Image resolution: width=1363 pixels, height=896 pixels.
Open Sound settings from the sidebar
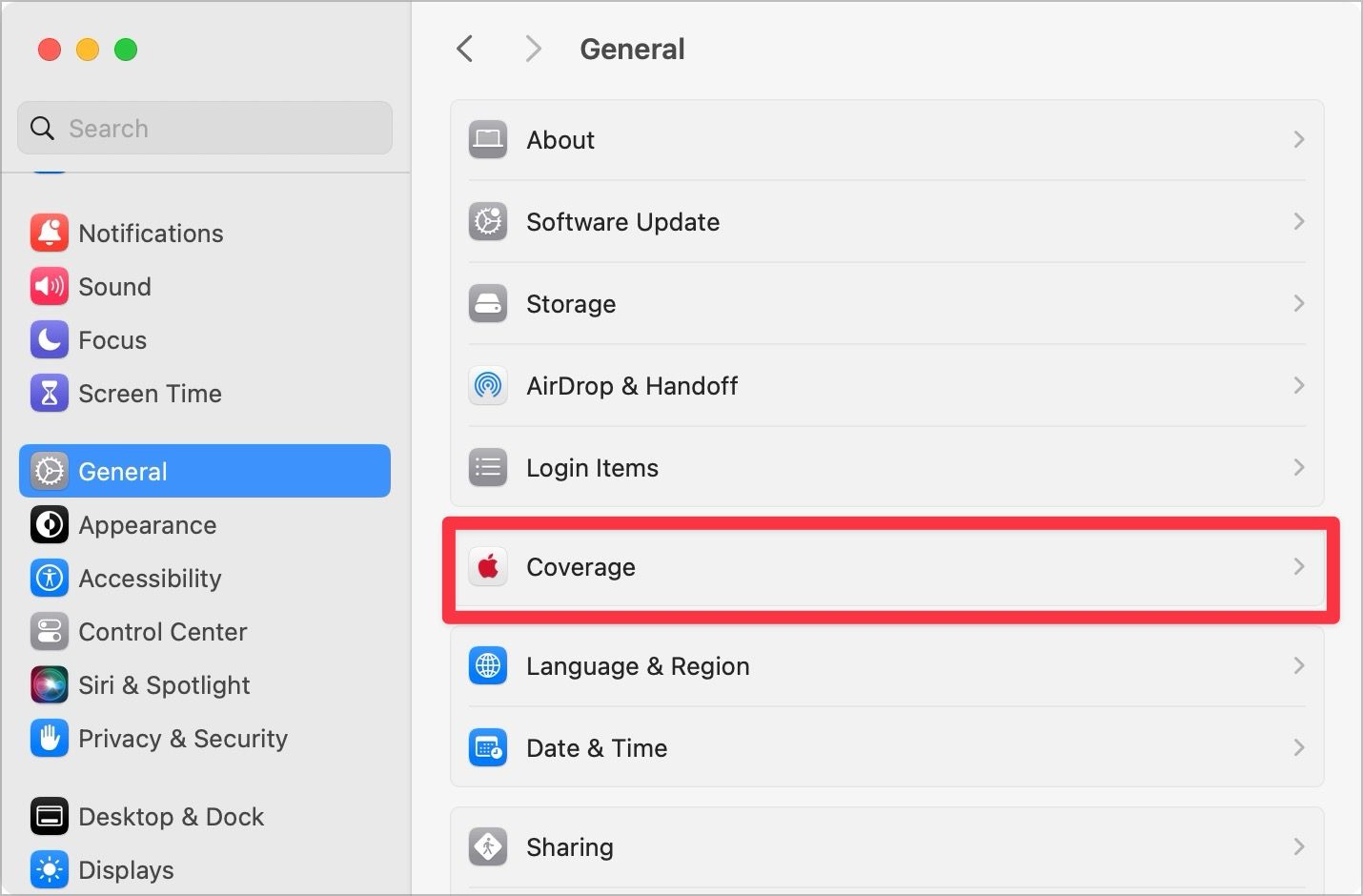pyautogui.click(x=114, y=286)
